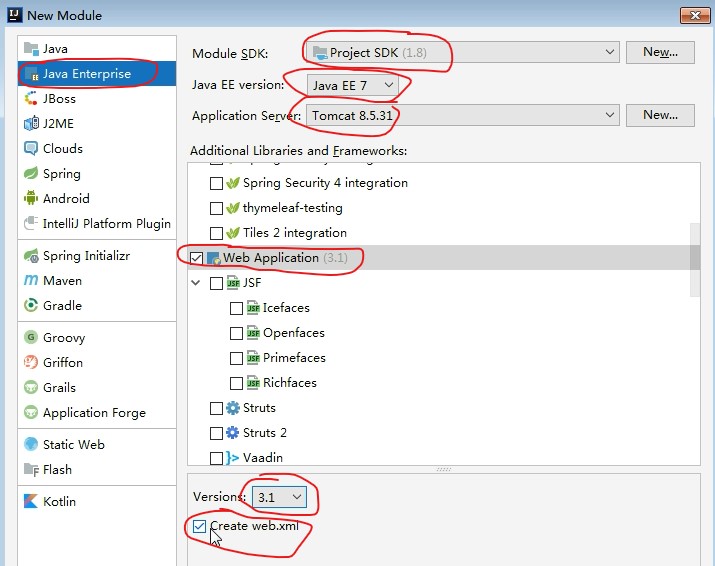This screenshot has height=566, width=715.
Task: Select the Java module type icon
Action: (x=31, y=48)
